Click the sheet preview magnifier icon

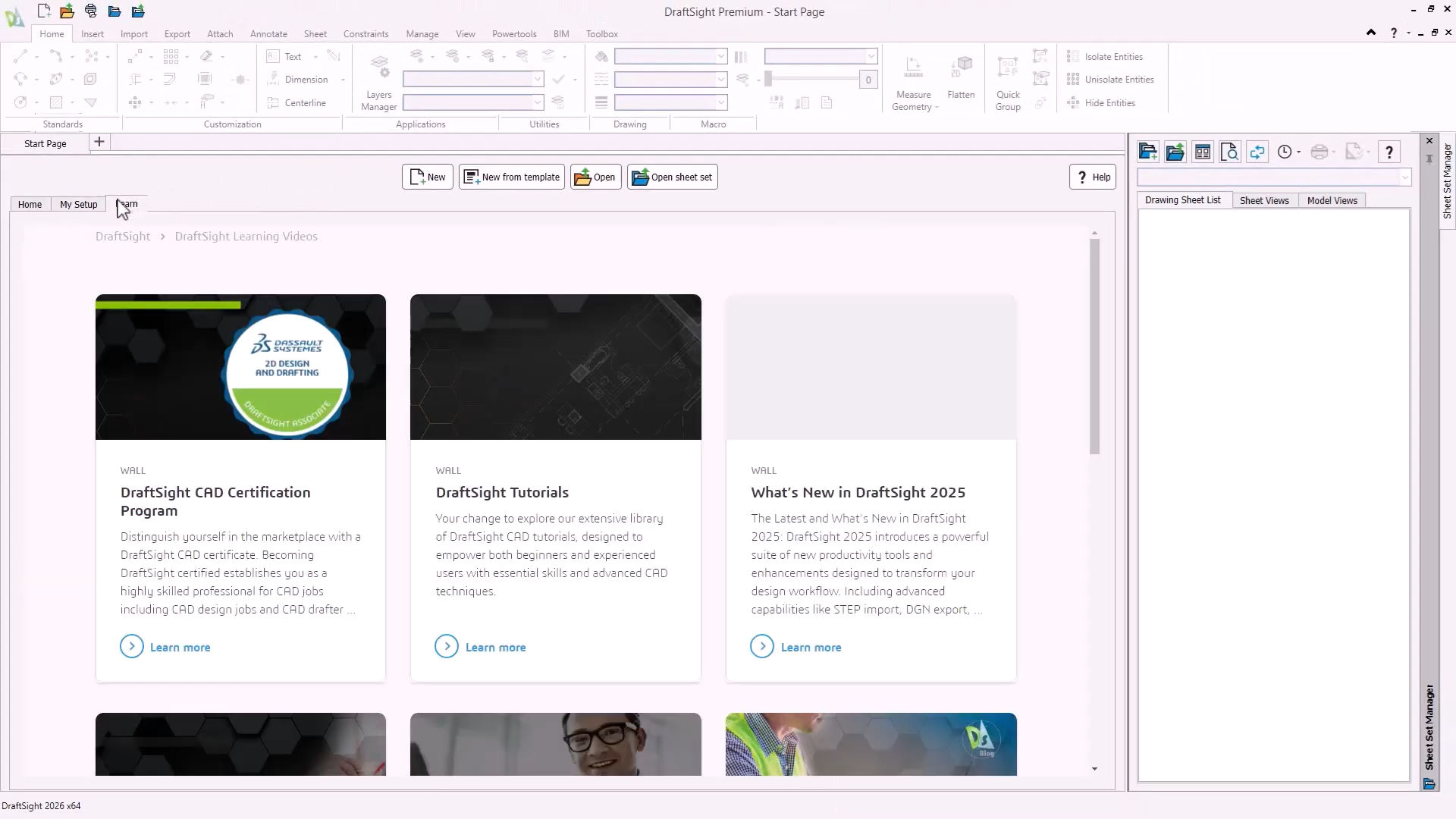[x=1229, y=152]
